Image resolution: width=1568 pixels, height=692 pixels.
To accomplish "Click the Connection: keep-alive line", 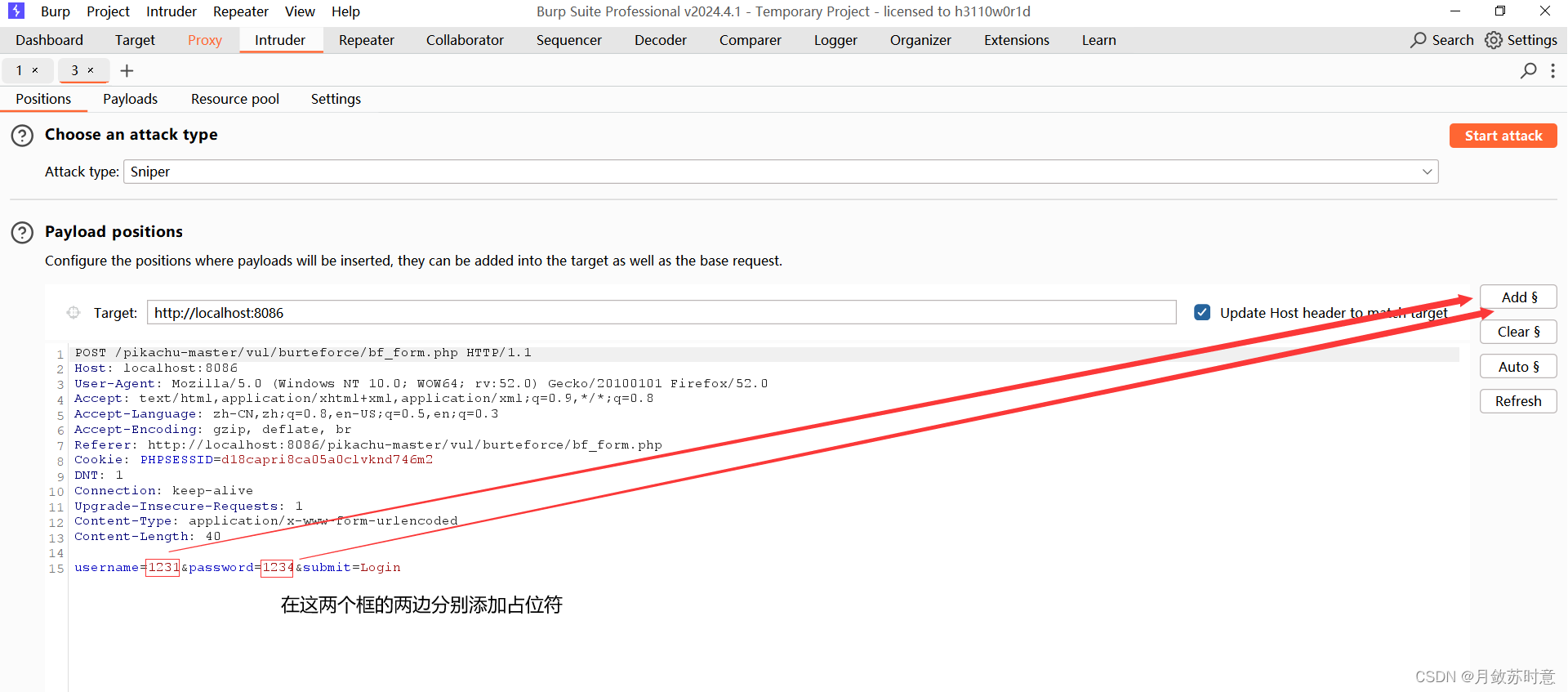I will 163,491.
